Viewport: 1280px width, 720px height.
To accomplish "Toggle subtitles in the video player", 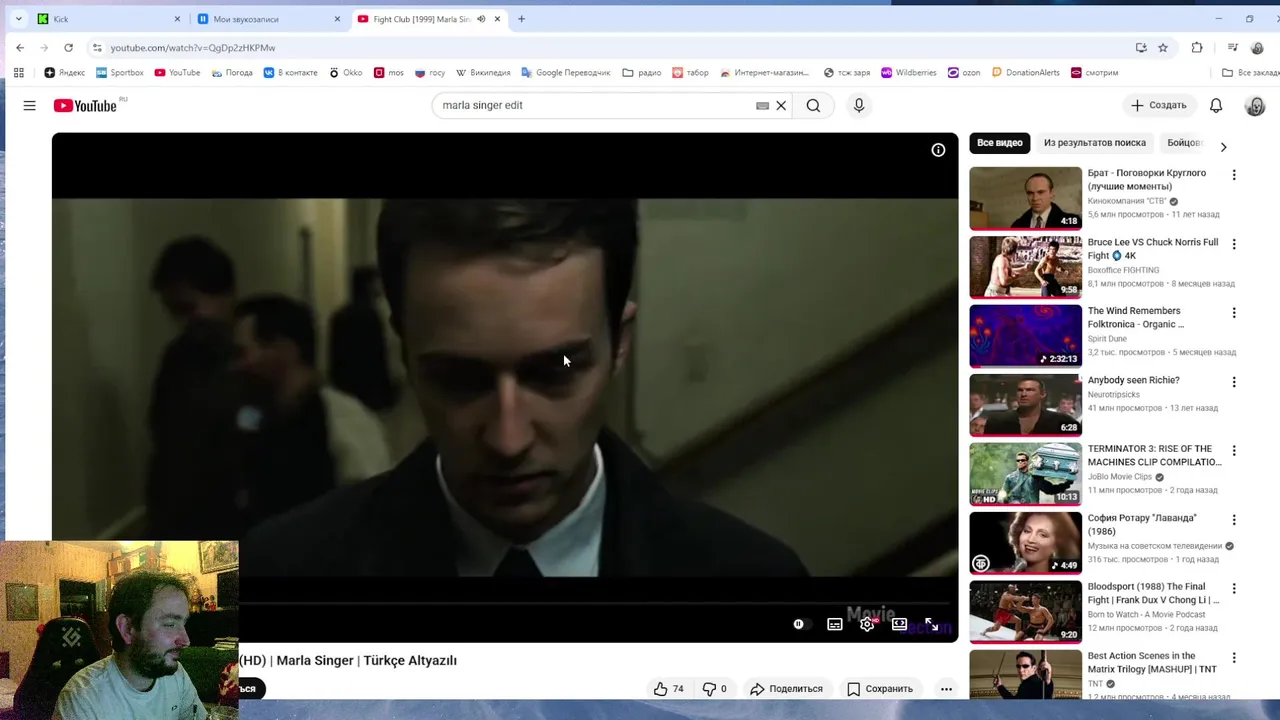I will (x=834, y=624).
